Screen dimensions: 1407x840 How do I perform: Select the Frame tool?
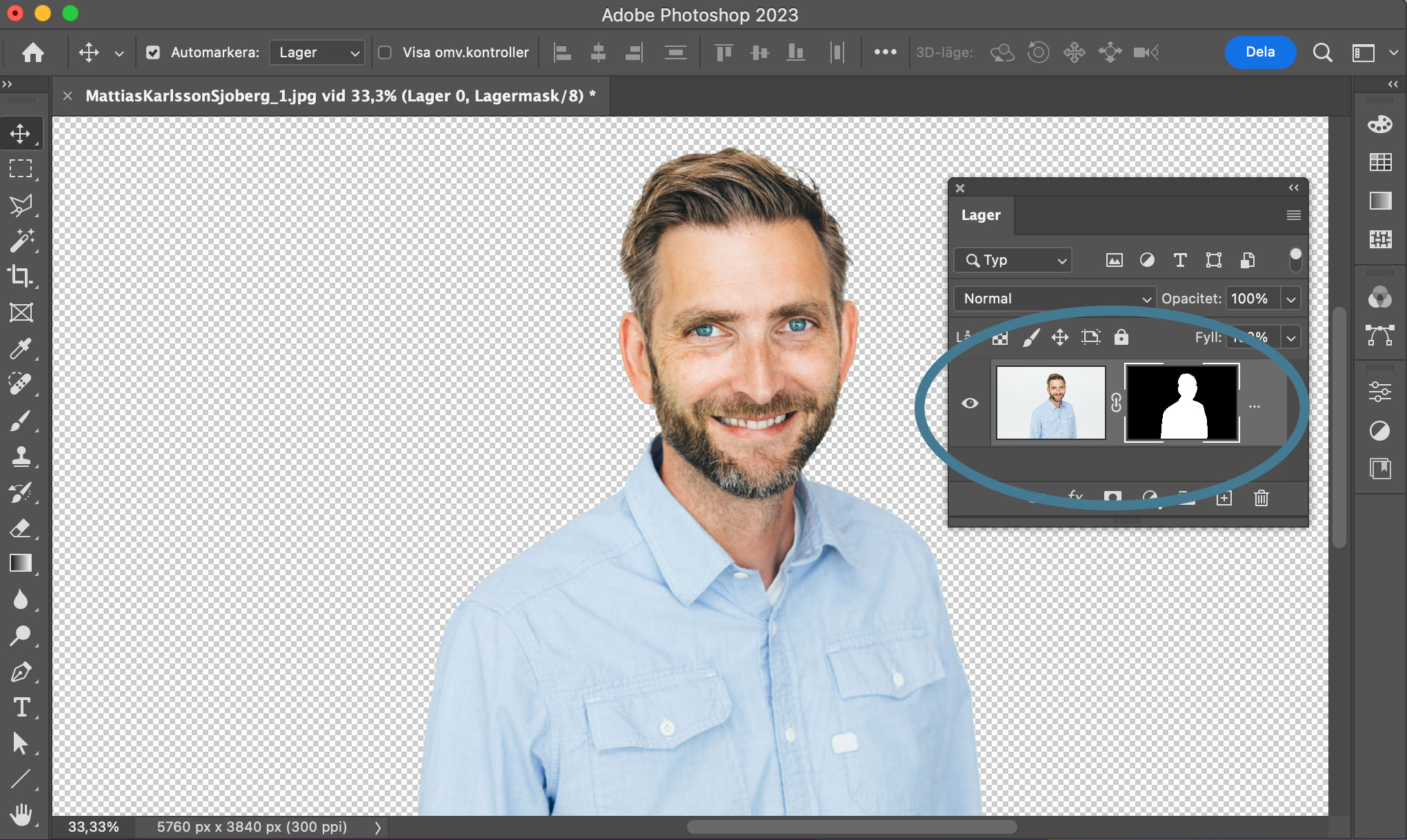pos(21,312)
